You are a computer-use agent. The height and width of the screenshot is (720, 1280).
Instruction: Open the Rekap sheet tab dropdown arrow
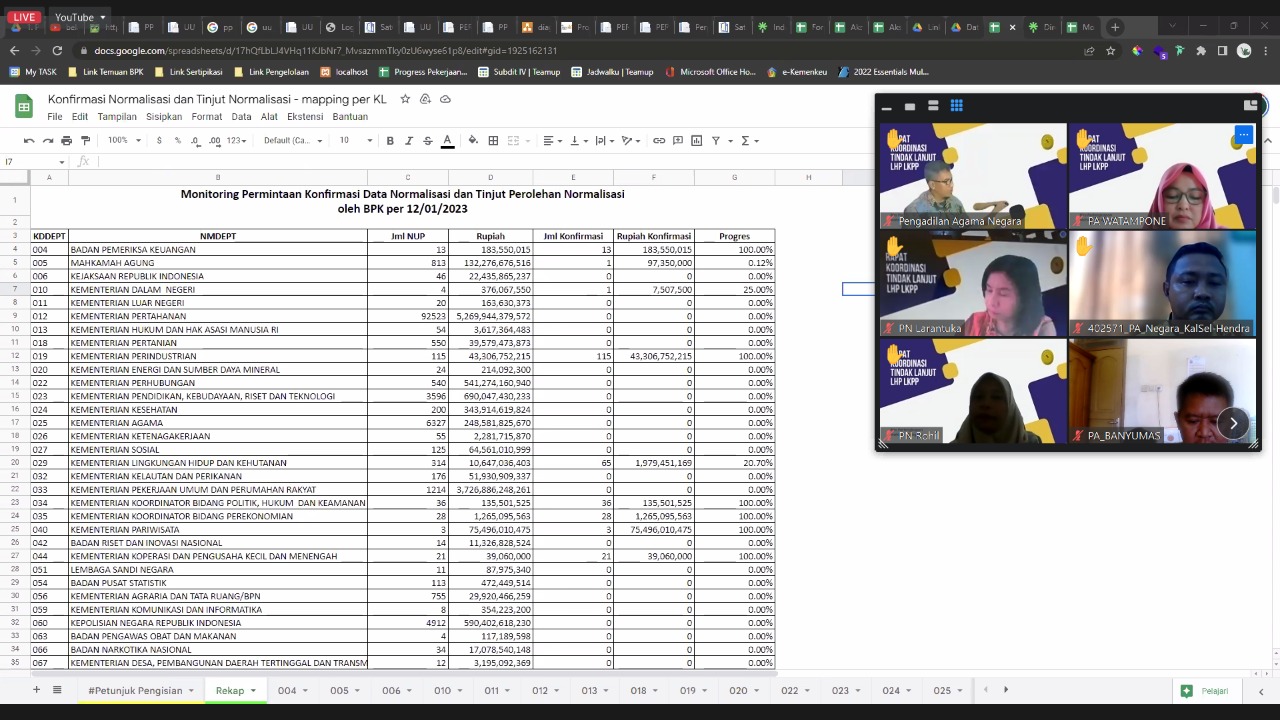point(253,691)
